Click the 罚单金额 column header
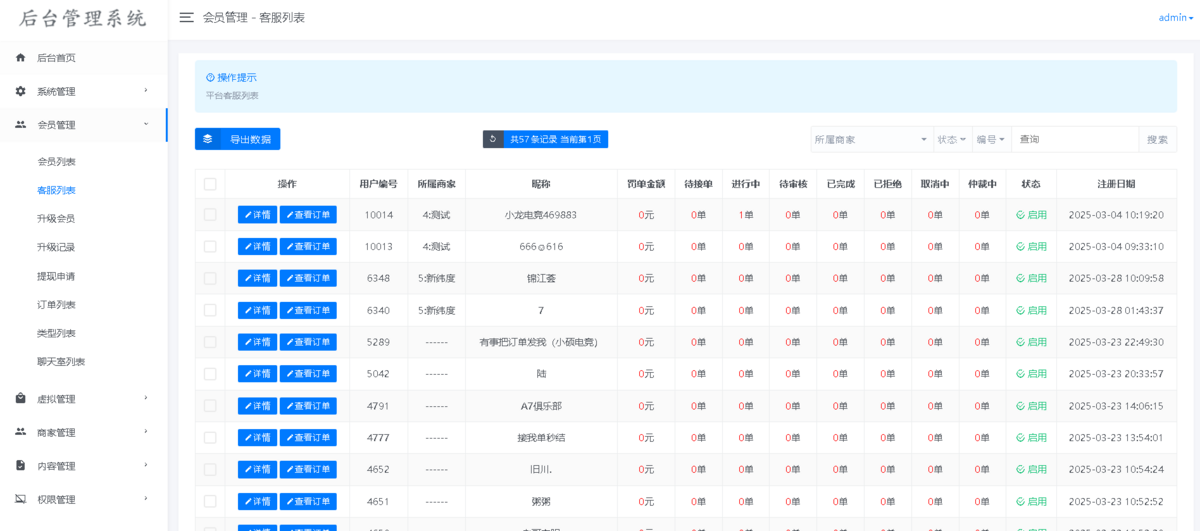 click(646, 184)
